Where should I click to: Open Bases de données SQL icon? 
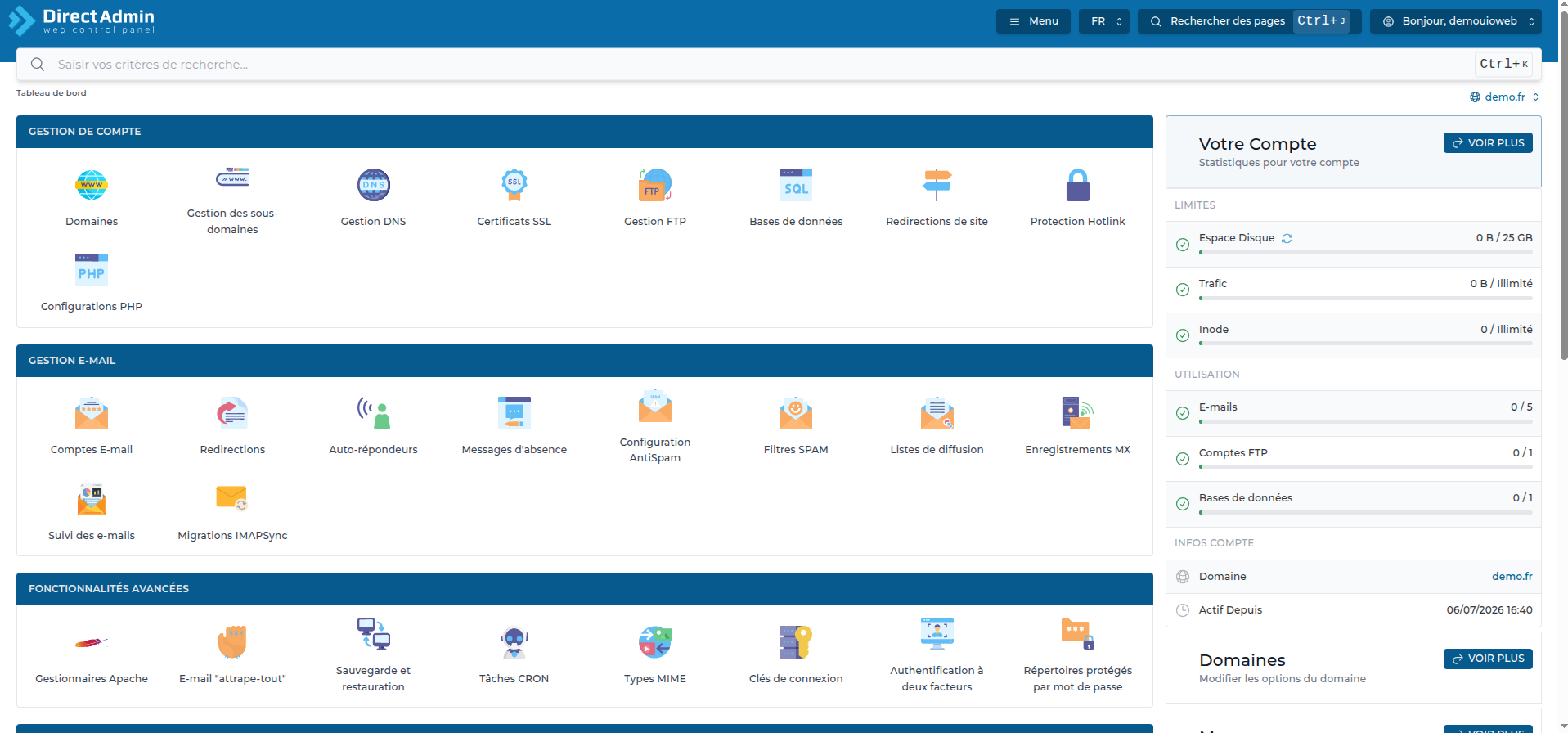click(x=796, y=185)
